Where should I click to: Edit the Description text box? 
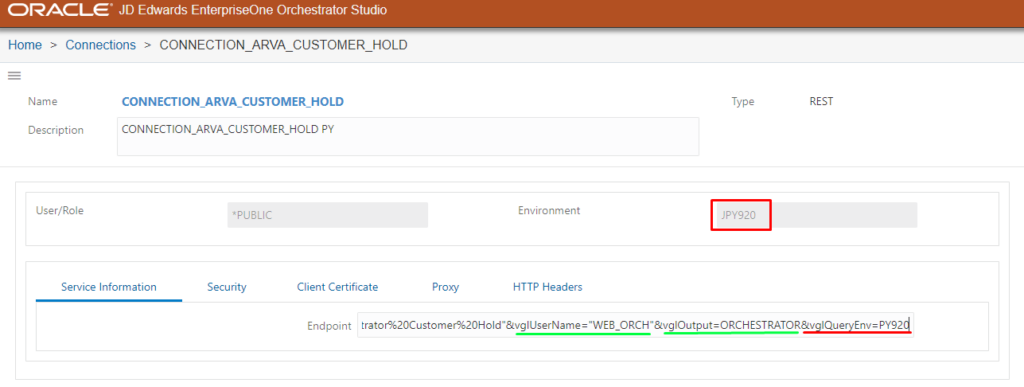pyautogui.click(x=408, y=136)
